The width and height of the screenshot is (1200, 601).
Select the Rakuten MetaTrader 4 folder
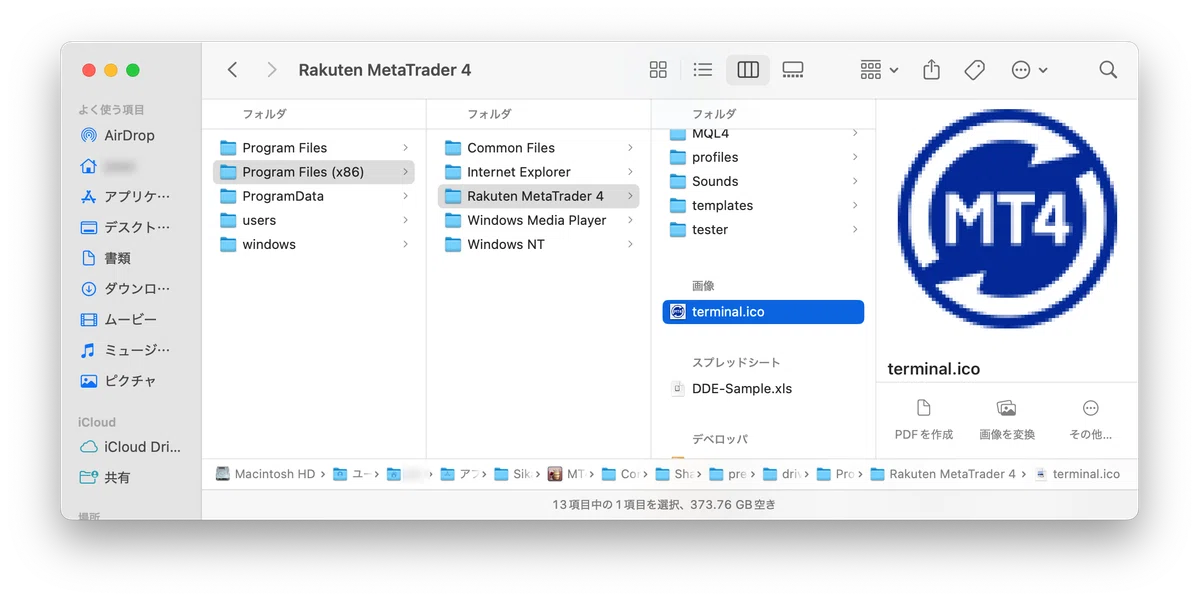[x=538, y=196]
